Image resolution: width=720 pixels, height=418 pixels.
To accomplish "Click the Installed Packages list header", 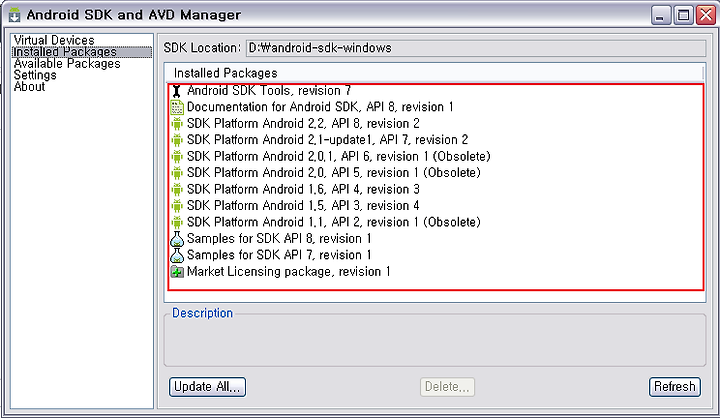I will (434, 73).
